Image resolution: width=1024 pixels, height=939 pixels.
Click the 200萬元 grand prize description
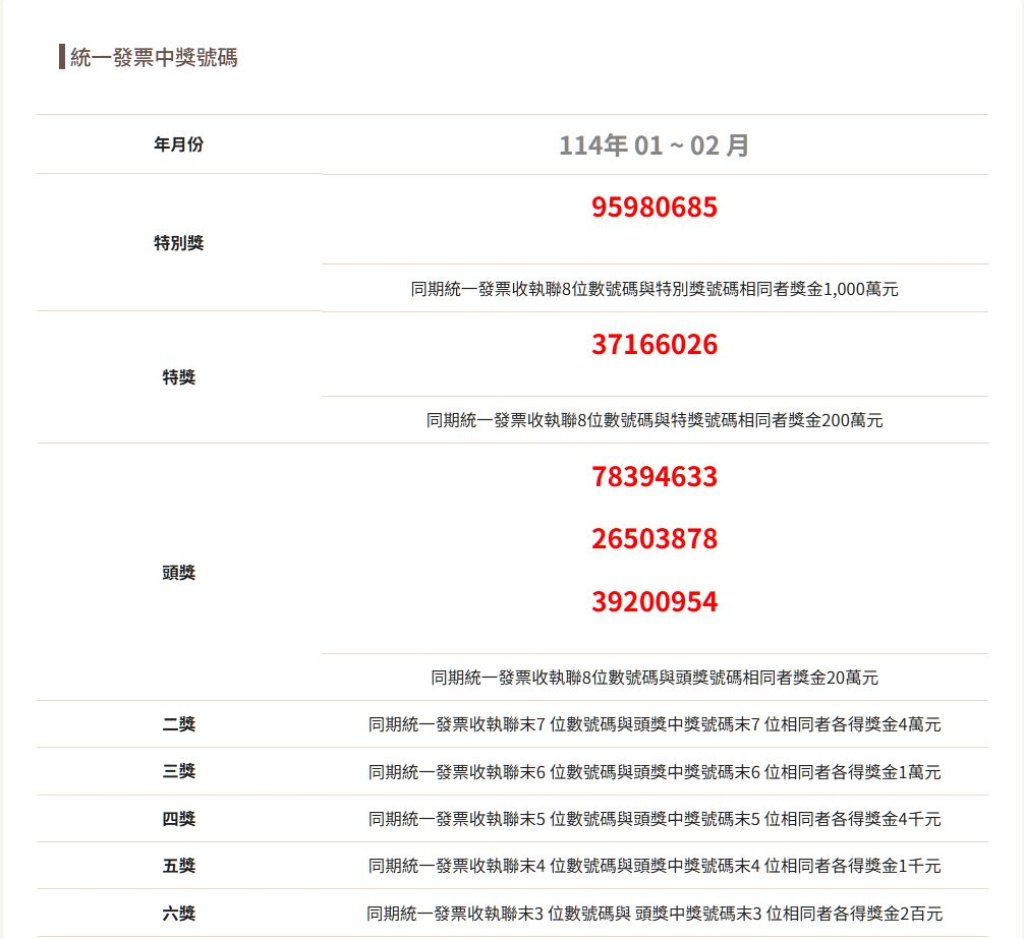654,420
